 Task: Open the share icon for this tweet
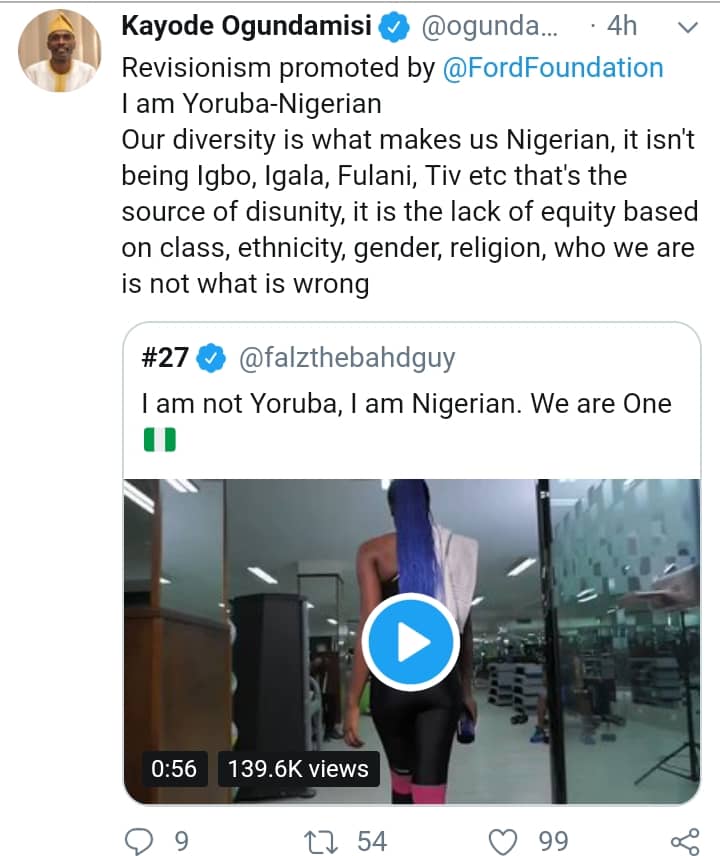coord(684,840)
